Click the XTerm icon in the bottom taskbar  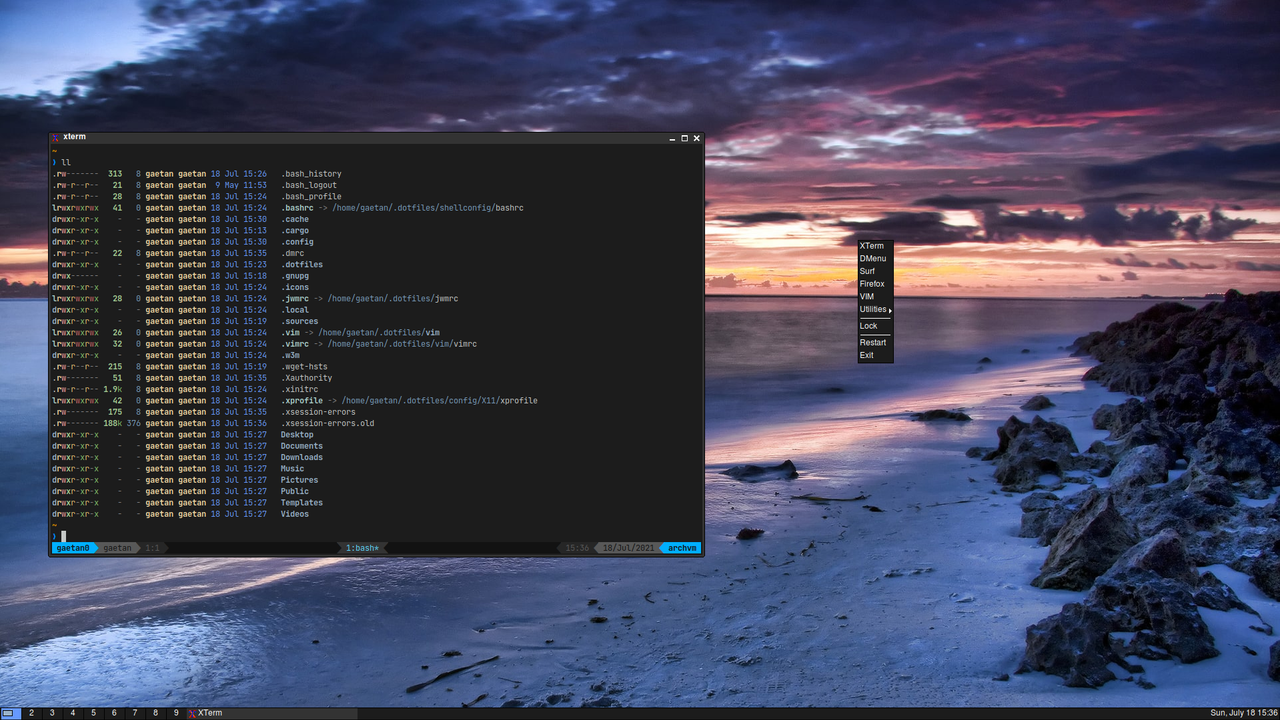click(192, 713)
